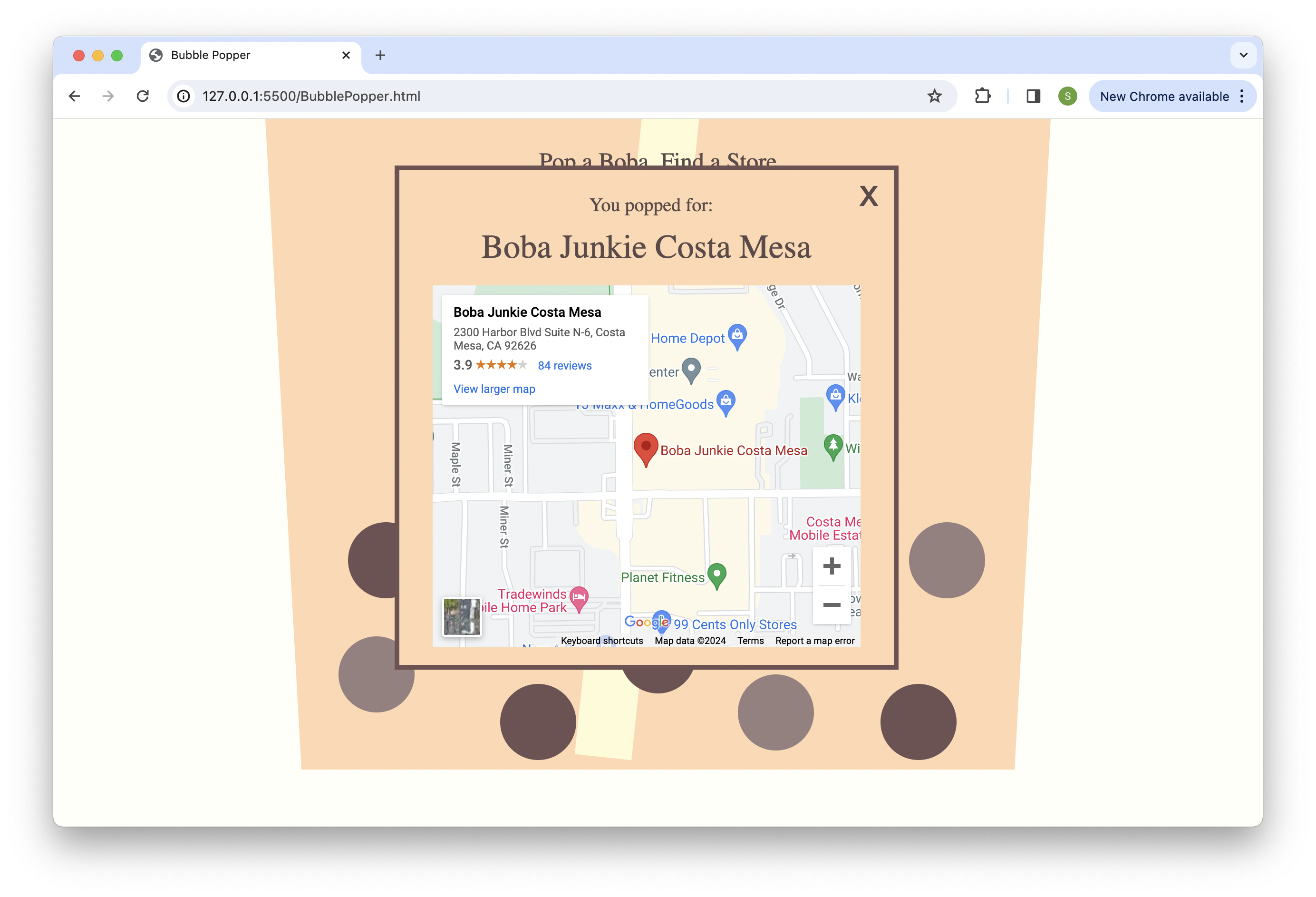The height and width of the screenshot is (897, 1316).
Task: Open the tab strip chevron menu
Action: coord(1244,55)
